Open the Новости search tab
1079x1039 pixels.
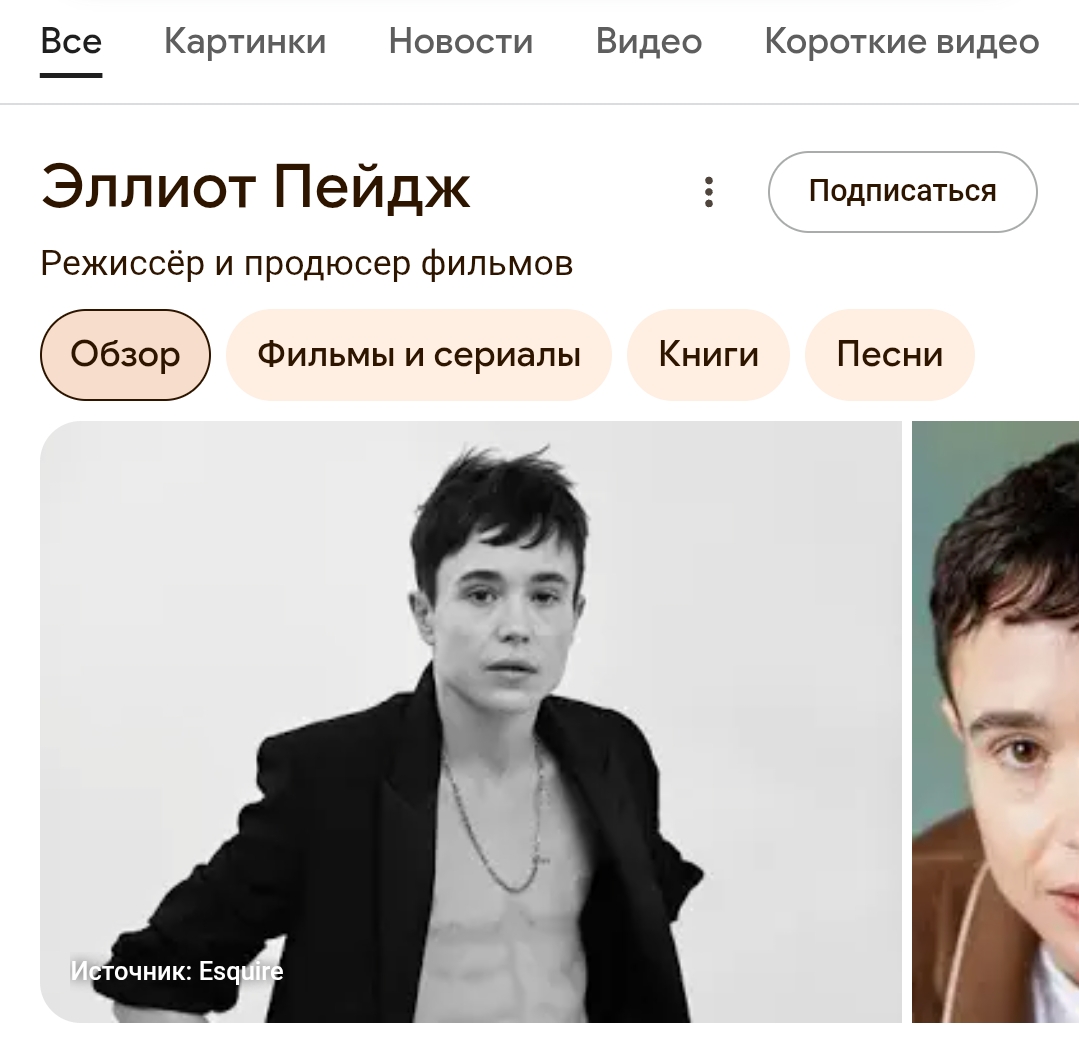tap(461, 41)
